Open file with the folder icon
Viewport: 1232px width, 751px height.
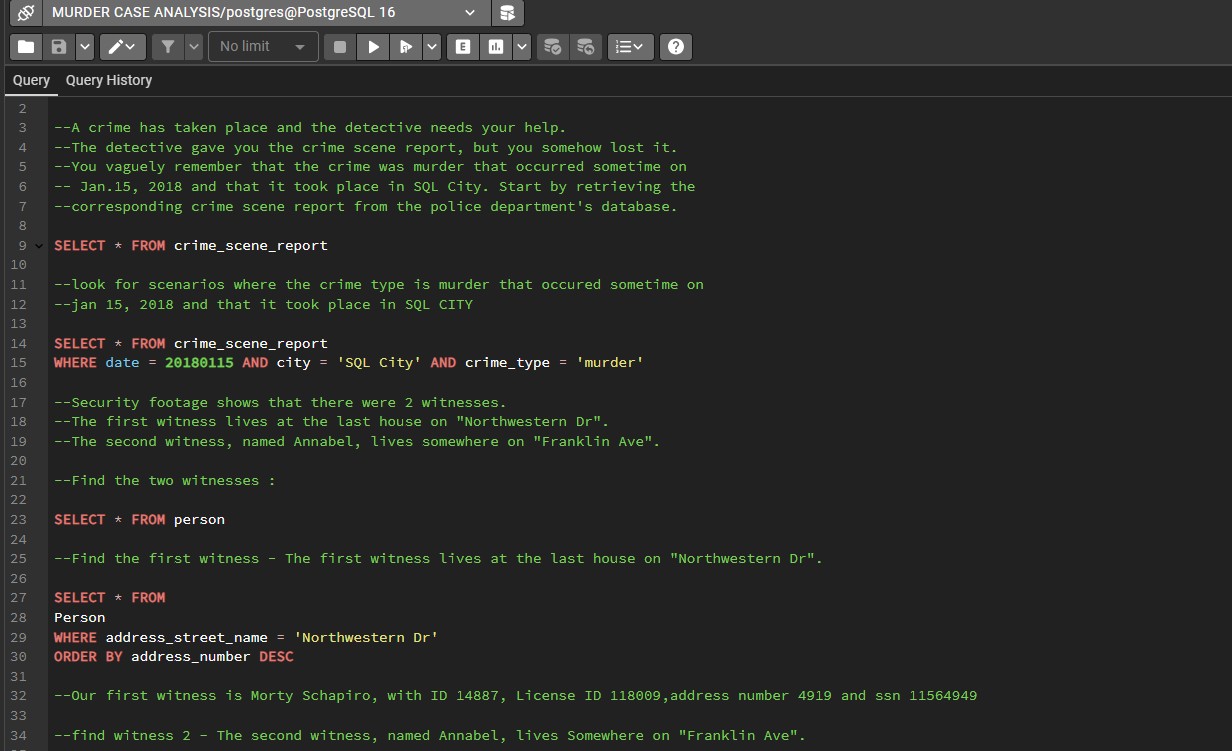(26, 47)
